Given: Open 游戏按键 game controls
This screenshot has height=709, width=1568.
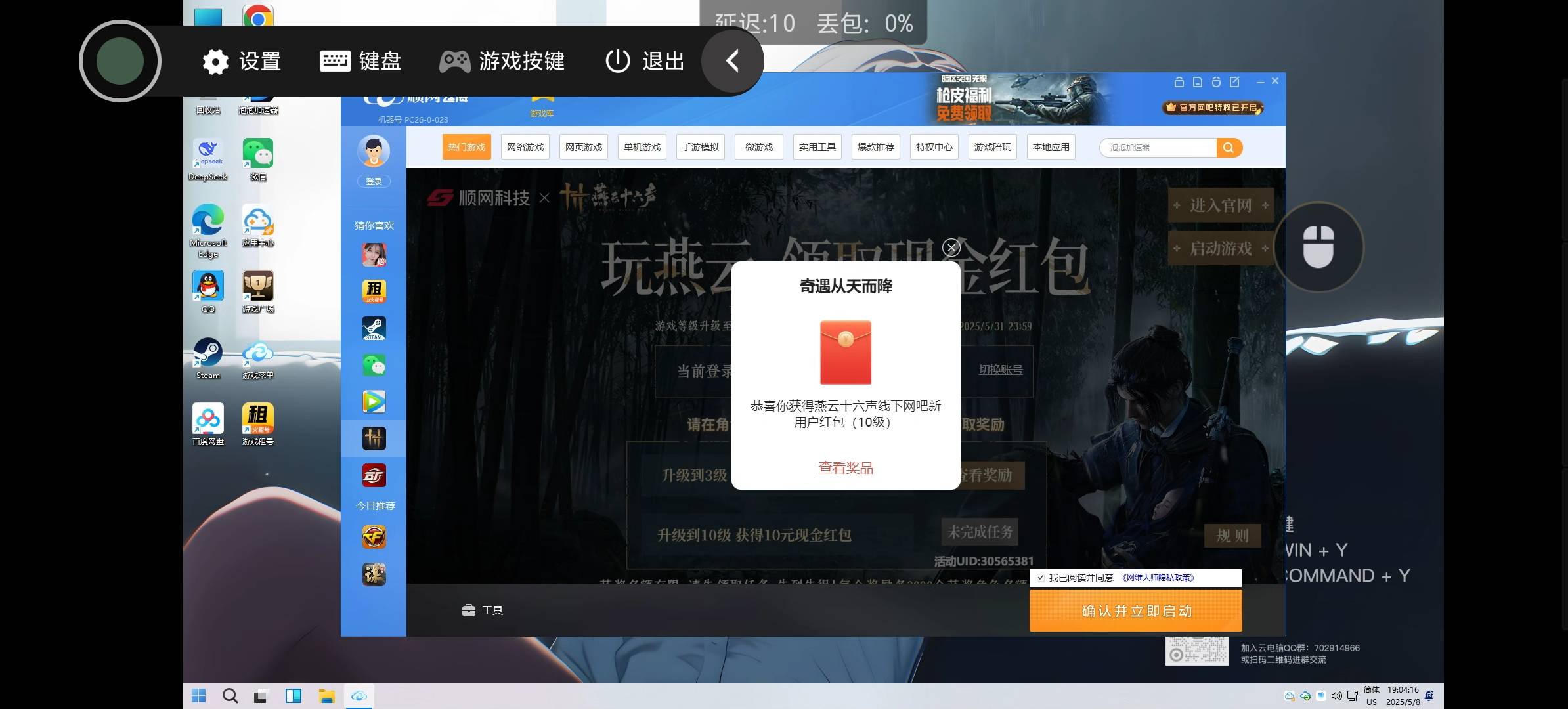Looking at the screenshot, I should [502, 61].
